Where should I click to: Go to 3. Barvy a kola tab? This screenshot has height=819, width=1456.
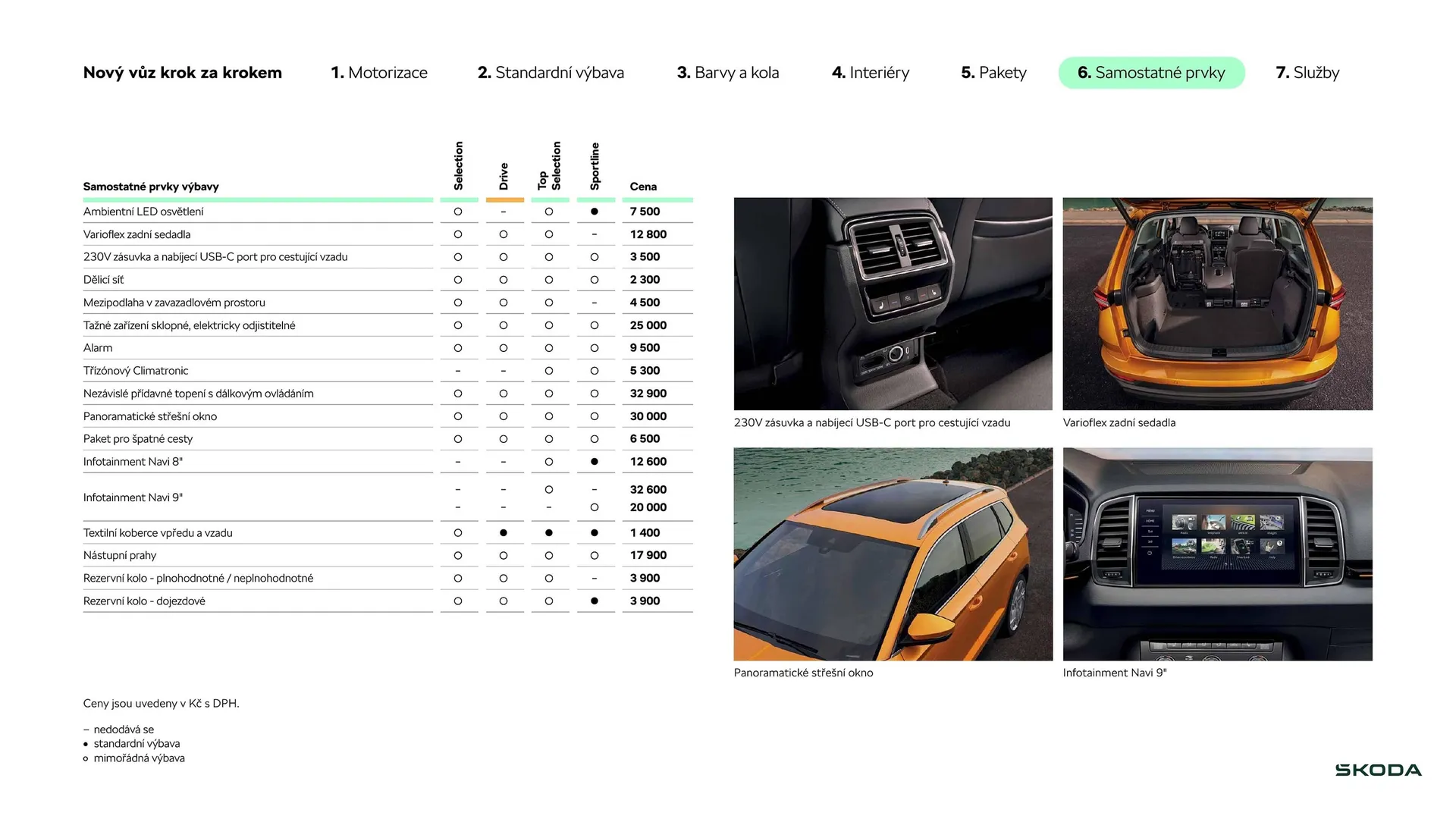[728, 73]
